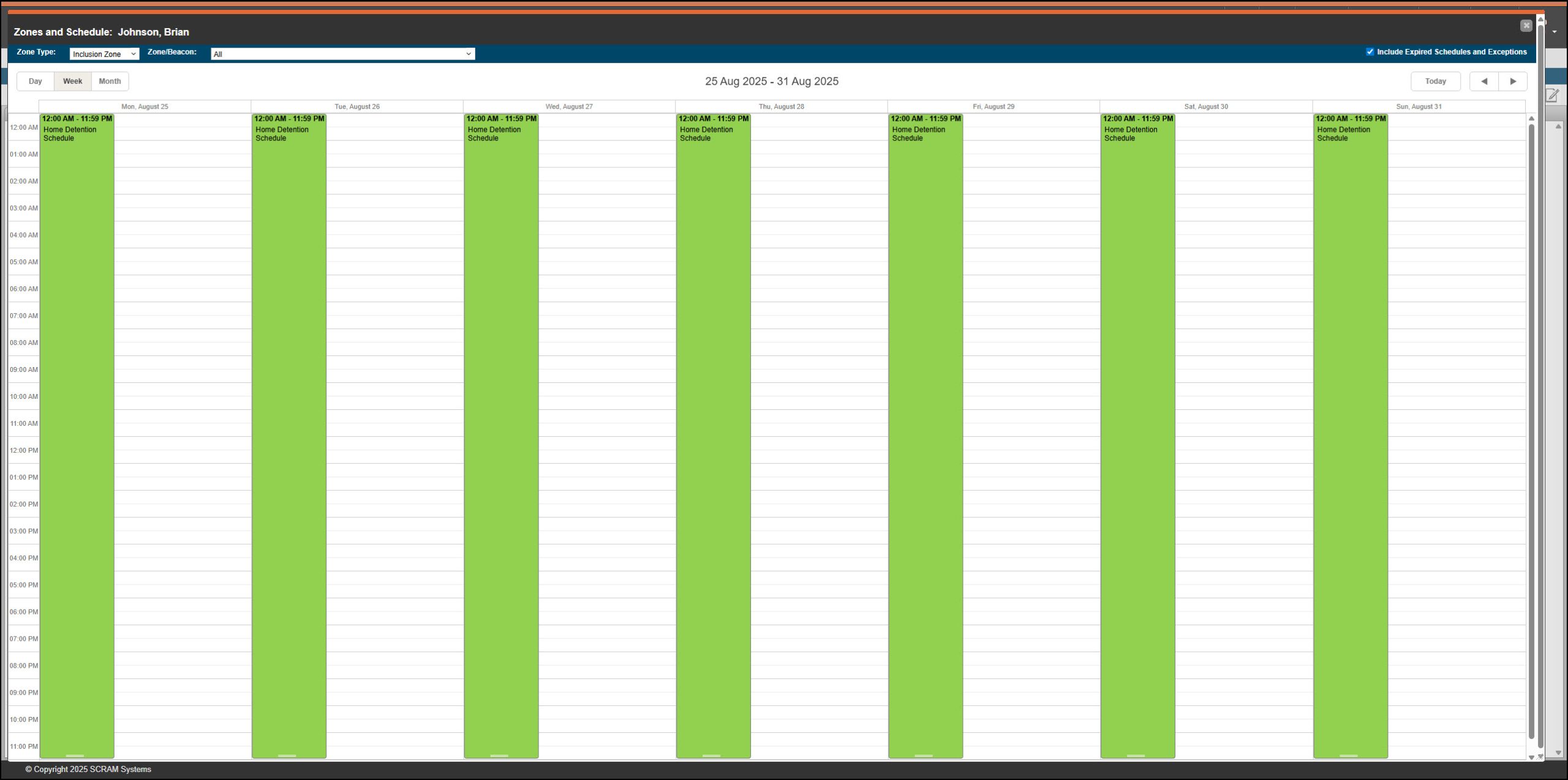
Task: Advance to next week with right arrow
Action: 1513,81
